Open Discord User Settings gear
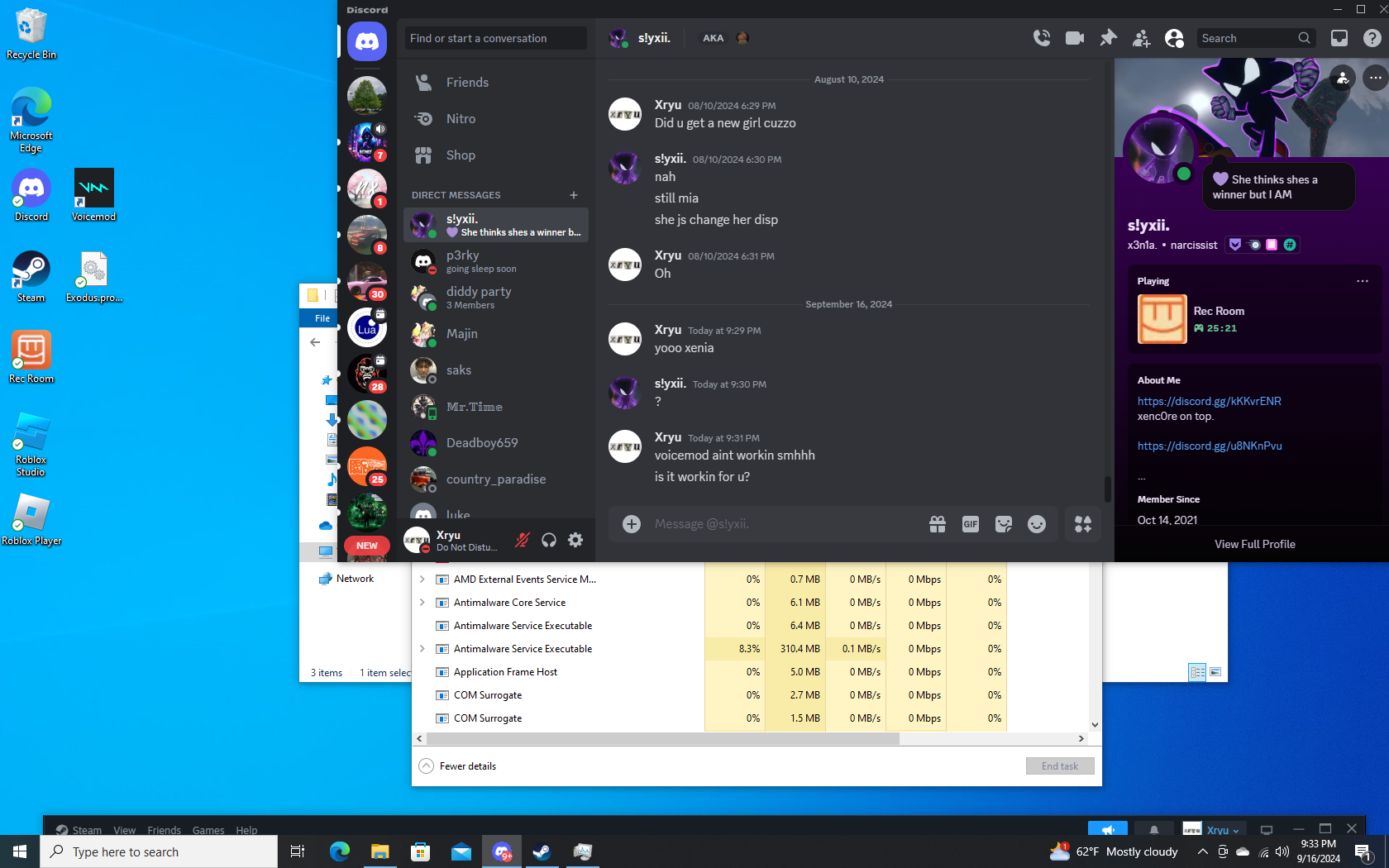This screenshot has width=1389, height=868. 575,541
